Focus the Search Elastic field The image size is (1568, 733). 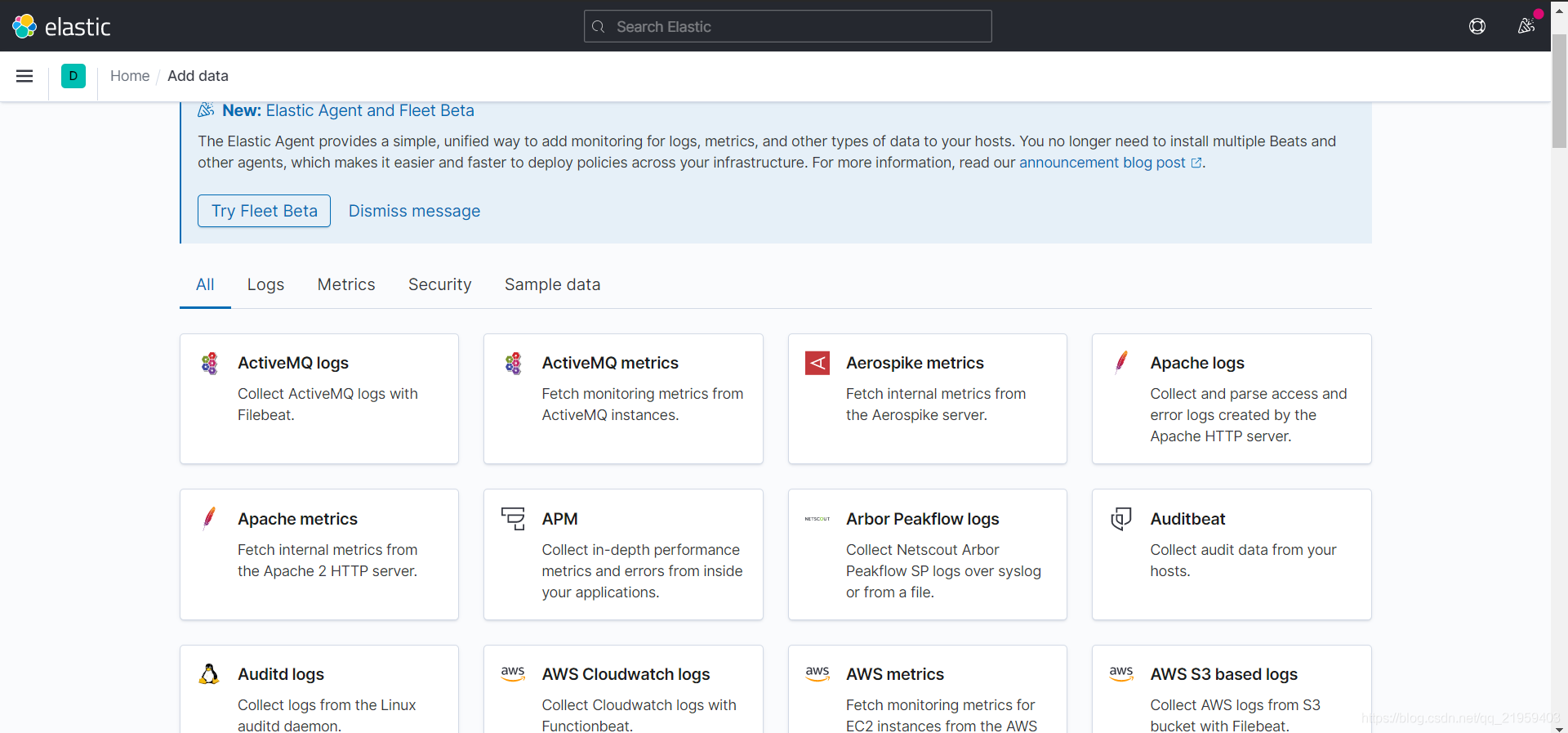pos(788,26)
